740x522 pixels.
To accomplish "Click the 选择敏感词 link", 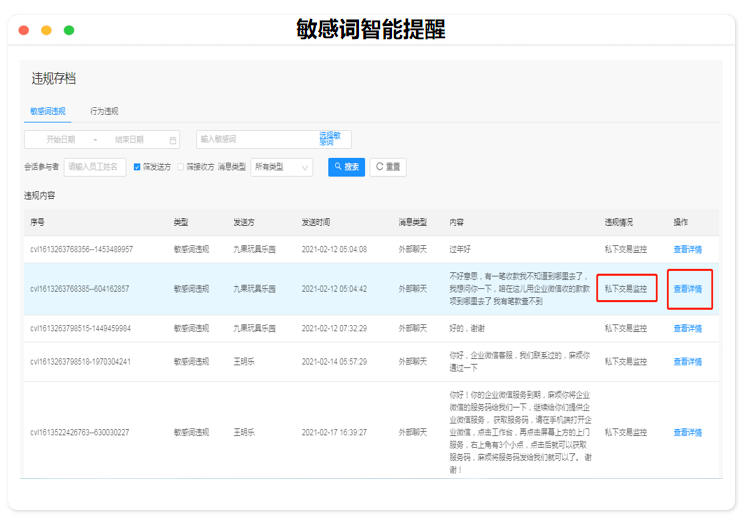I will click(x=330, y=139).
